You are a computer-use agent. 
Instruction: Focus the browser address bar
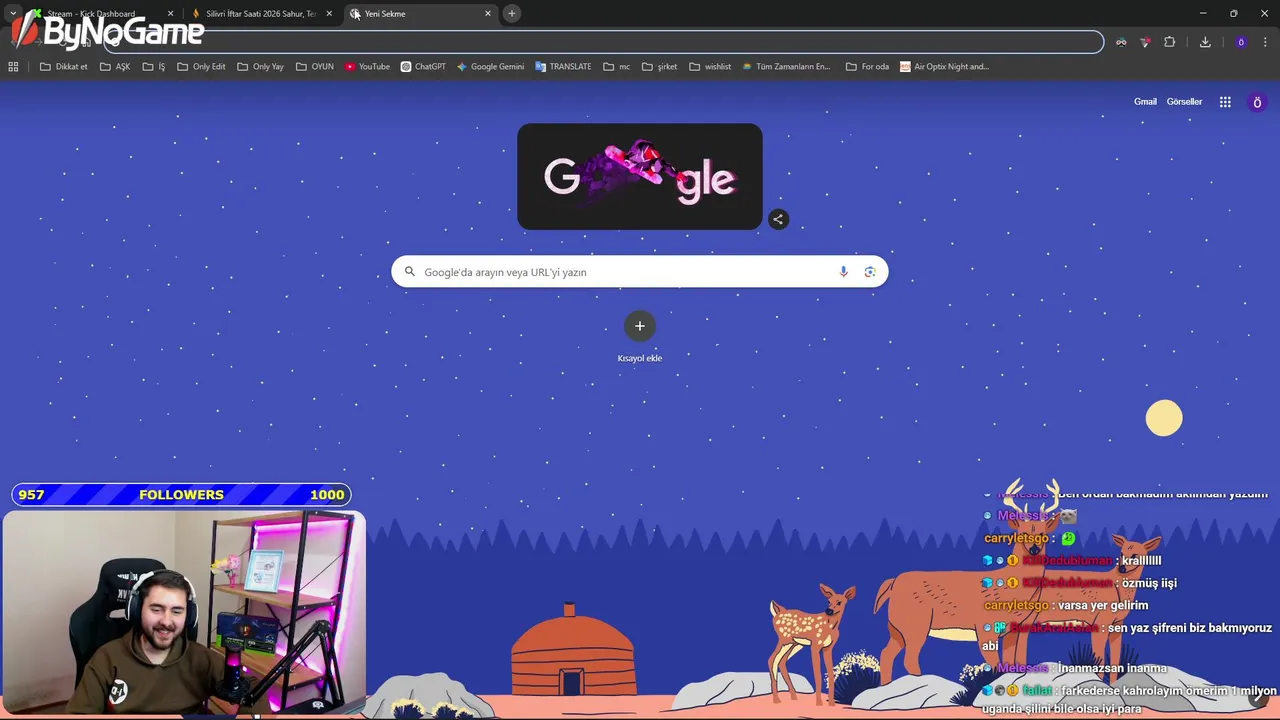pos(604,42)
